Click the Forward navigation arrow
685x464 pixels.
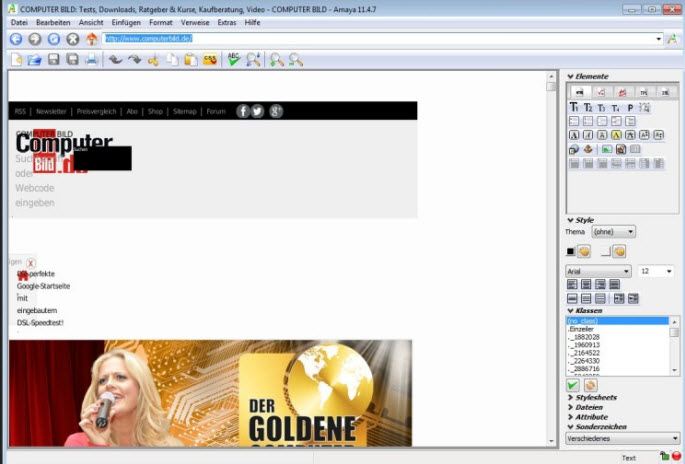(35, 39)
